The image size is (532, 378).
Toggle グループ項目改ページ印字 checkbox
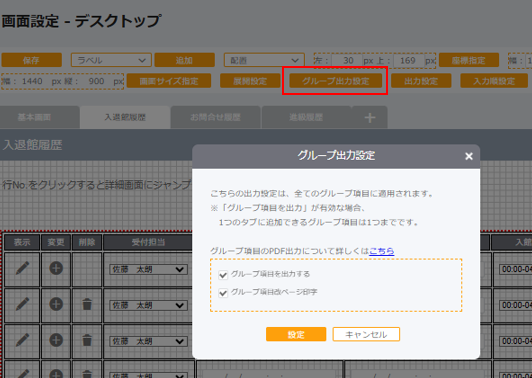tap(223, 292)
